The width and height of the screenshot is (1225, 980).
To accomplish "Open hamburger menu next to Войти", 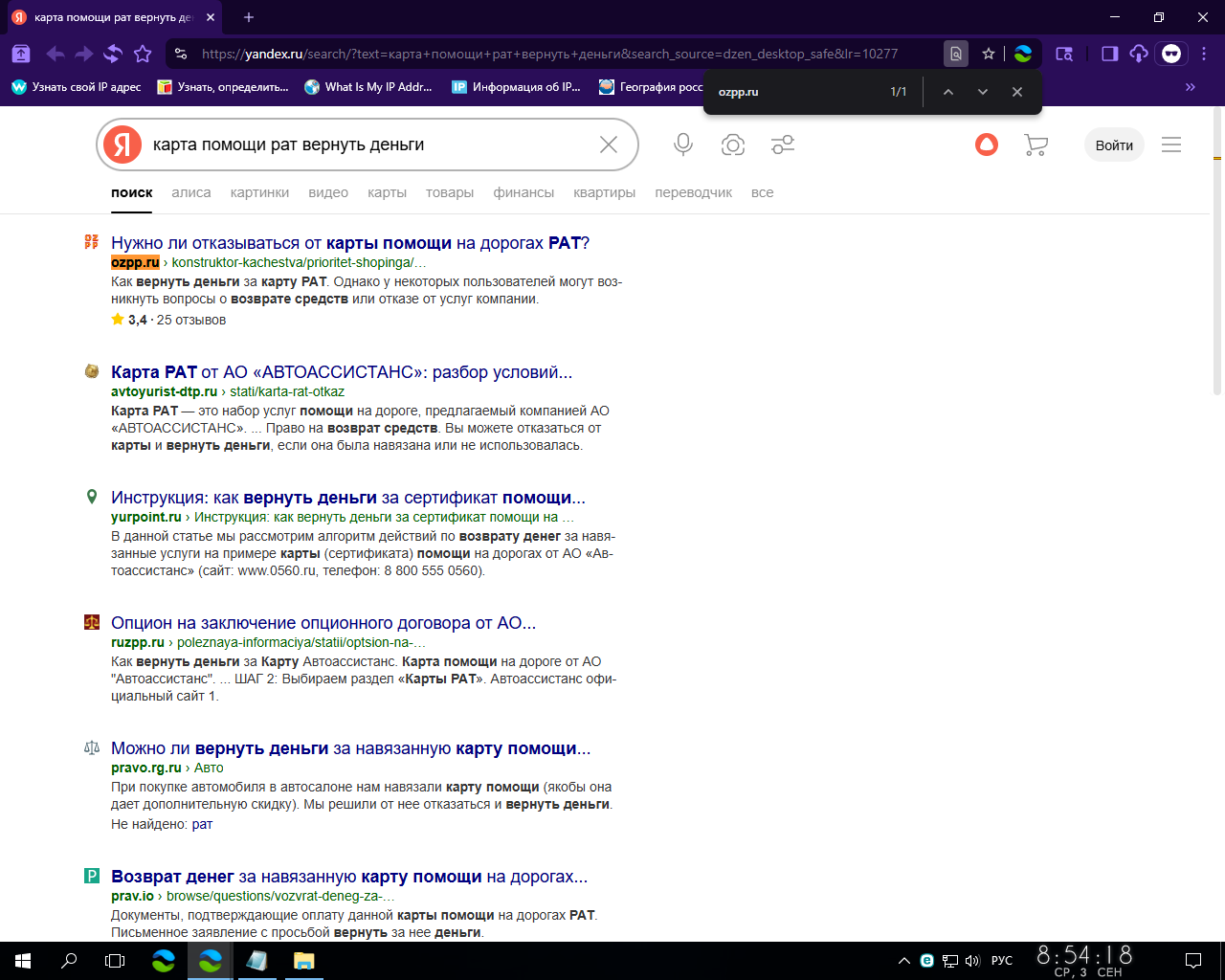I will tap(1171, 145).
